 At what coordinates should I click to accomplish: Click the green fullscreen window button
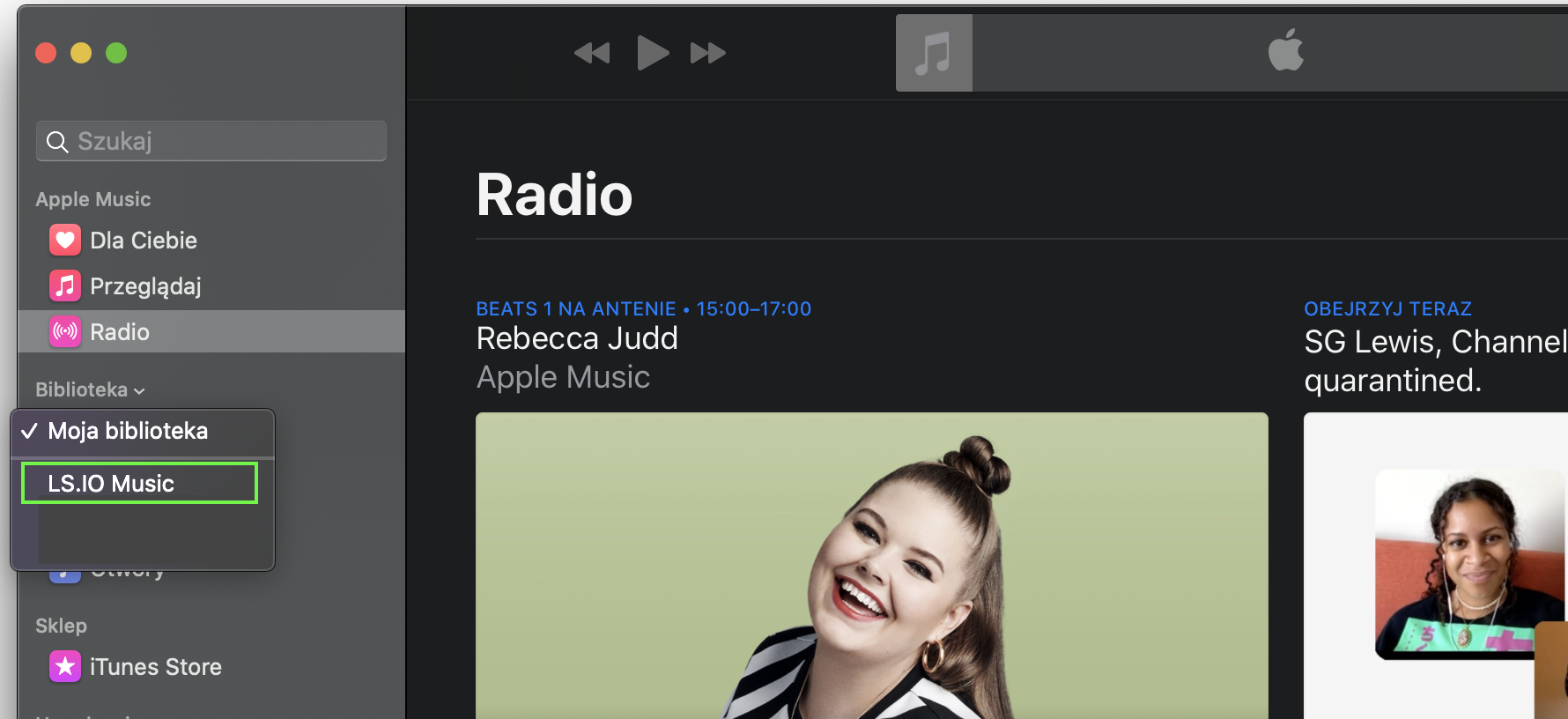[x=116, y=53]
